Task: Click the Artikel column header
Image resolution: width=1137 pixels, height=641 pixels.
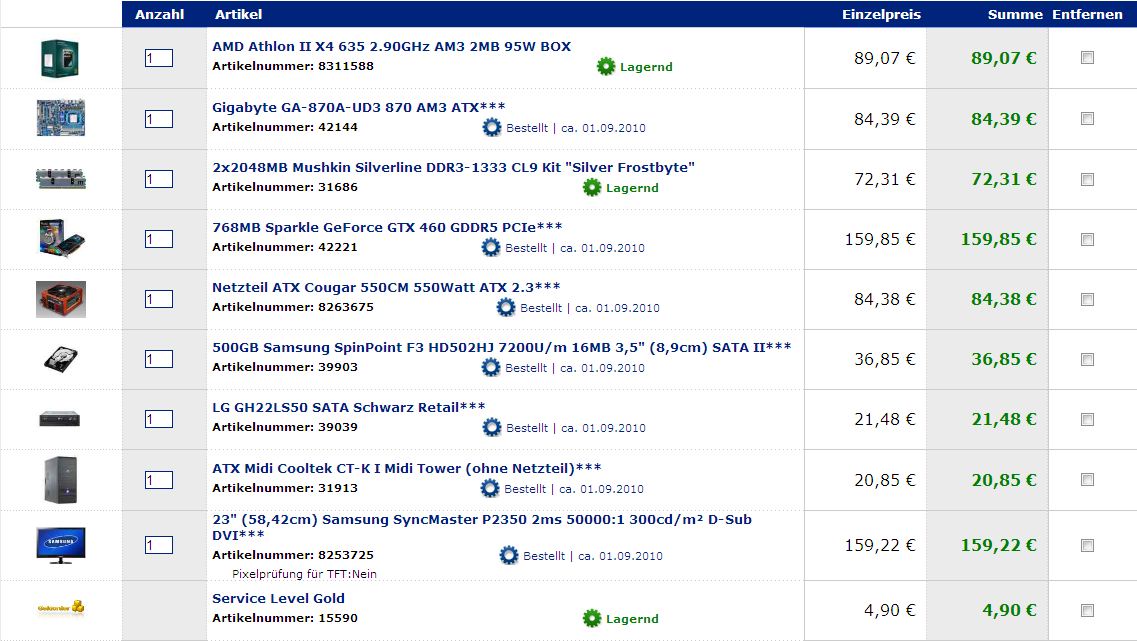Action: [x=239, y=15]
